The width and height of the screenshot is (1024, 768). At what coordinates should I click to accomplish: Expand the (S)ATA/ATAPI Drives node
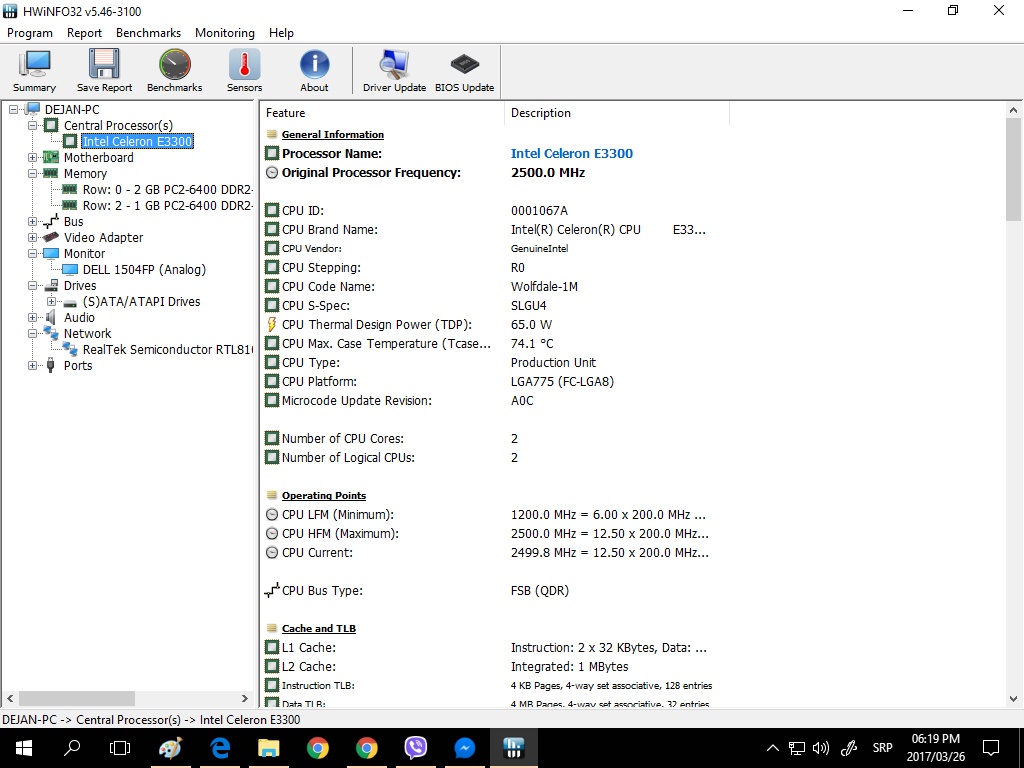click(x=52, y=302)
